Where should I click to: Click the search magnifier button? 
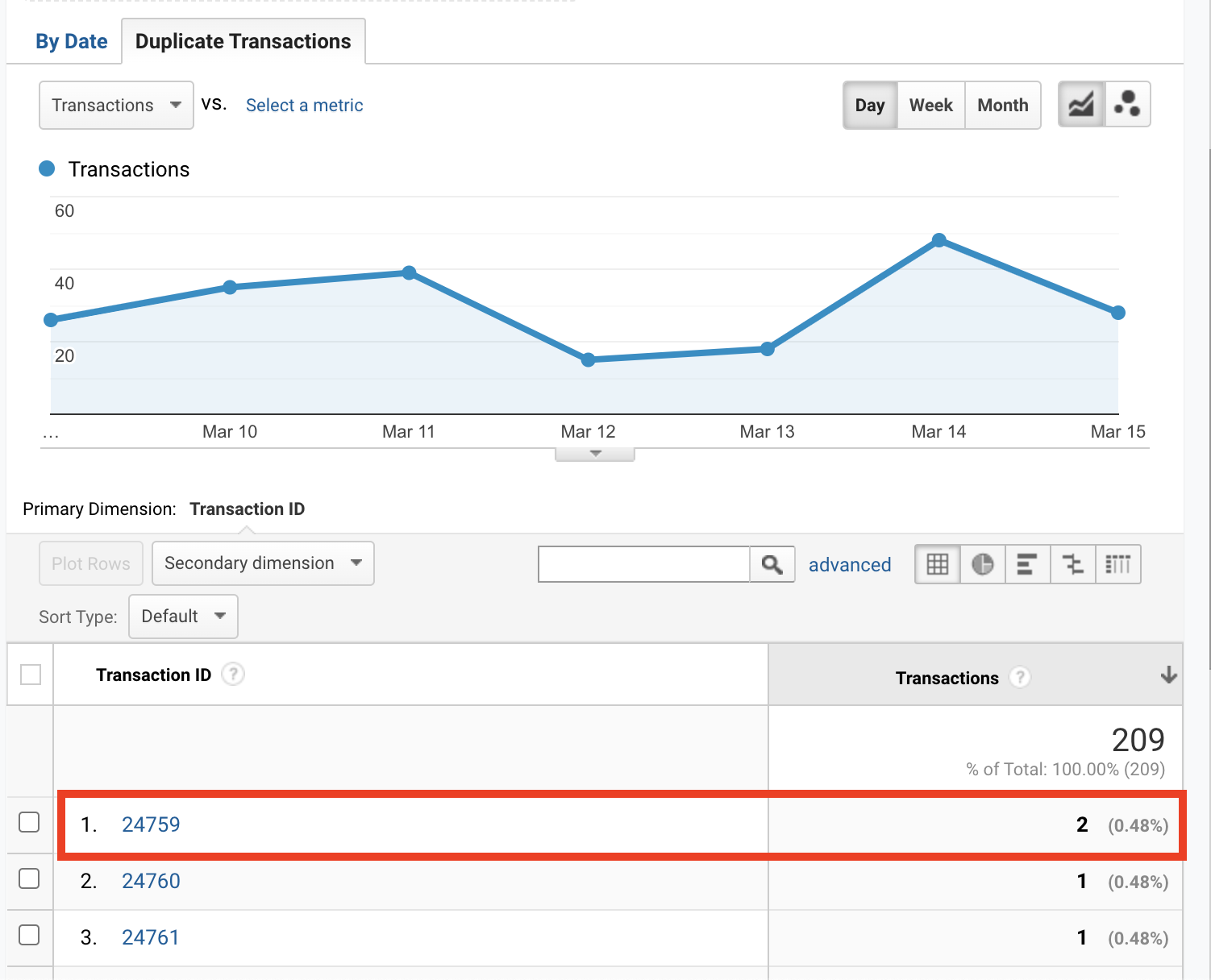[772, 564]
